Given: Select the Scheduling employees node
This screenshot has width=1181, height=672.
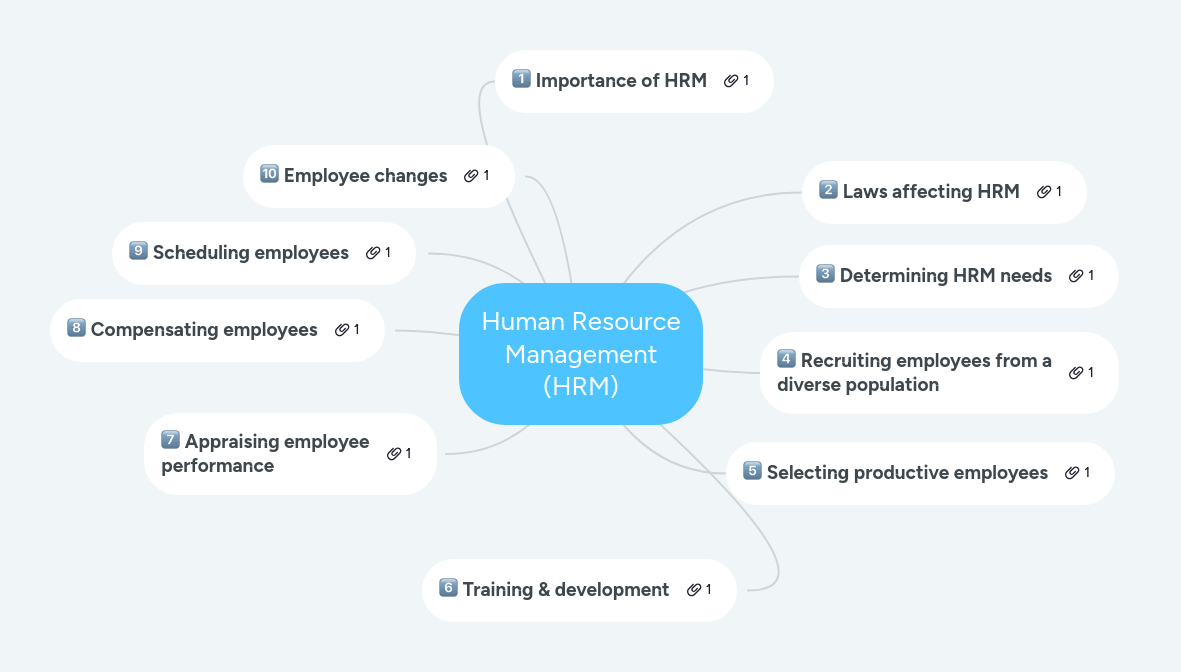Looking at the screenshot, I should (x=250, y=252).
